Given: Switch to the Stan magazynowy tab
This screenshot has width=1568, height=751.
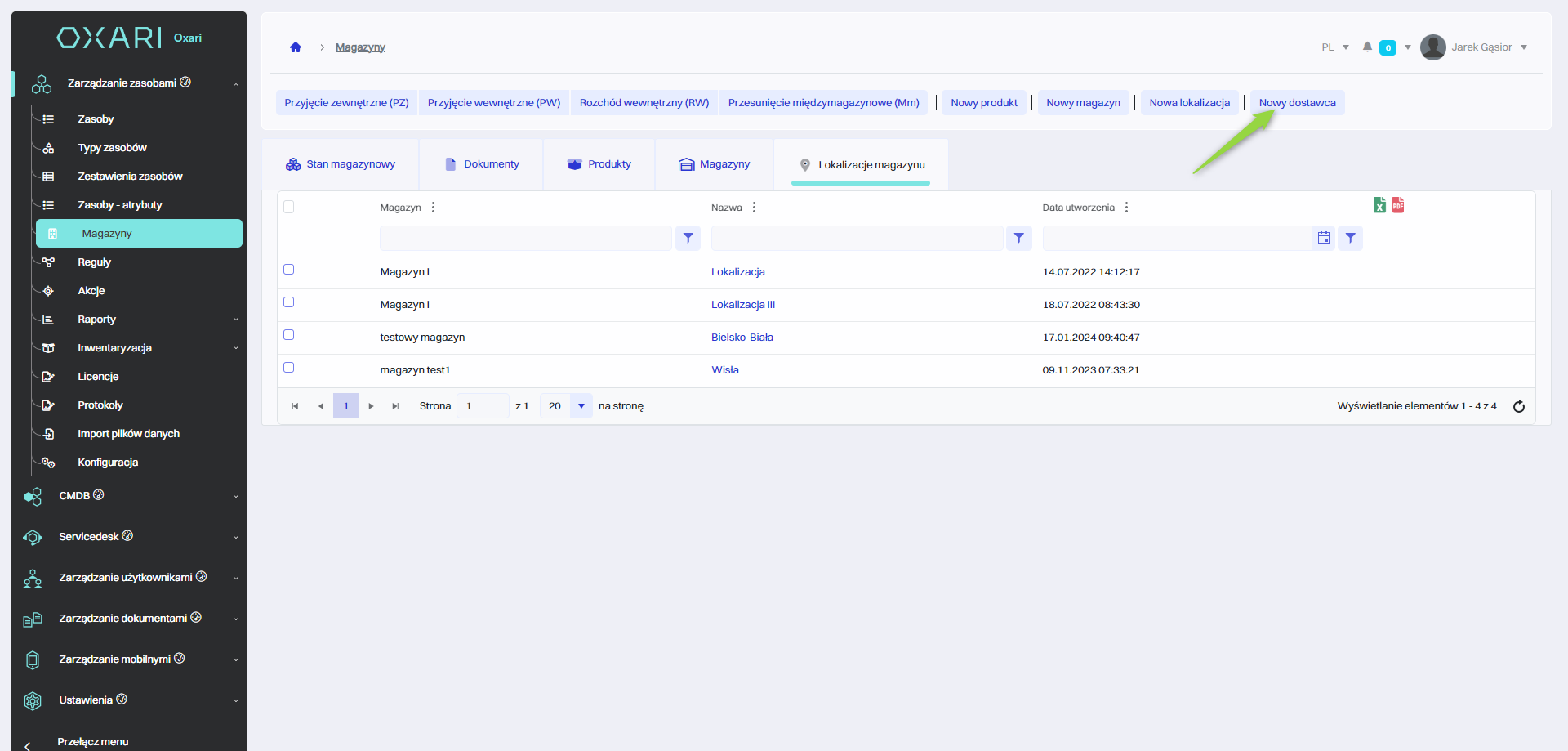Looking at the screenshot, I should click(341, 164).
